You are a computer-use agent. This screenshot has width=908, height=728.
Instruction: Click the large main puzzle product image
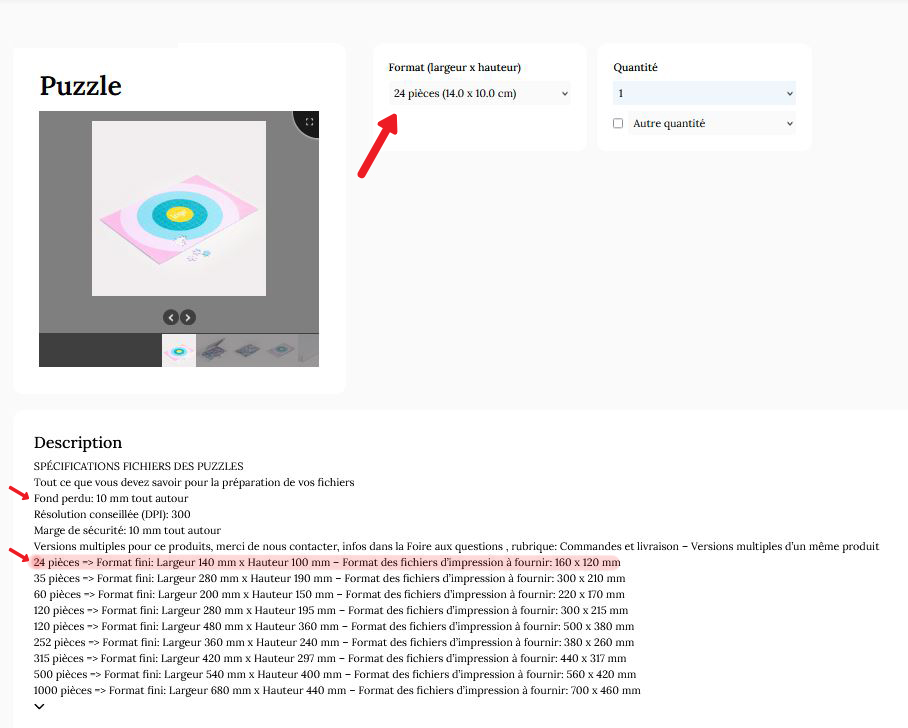click(179, 208)
